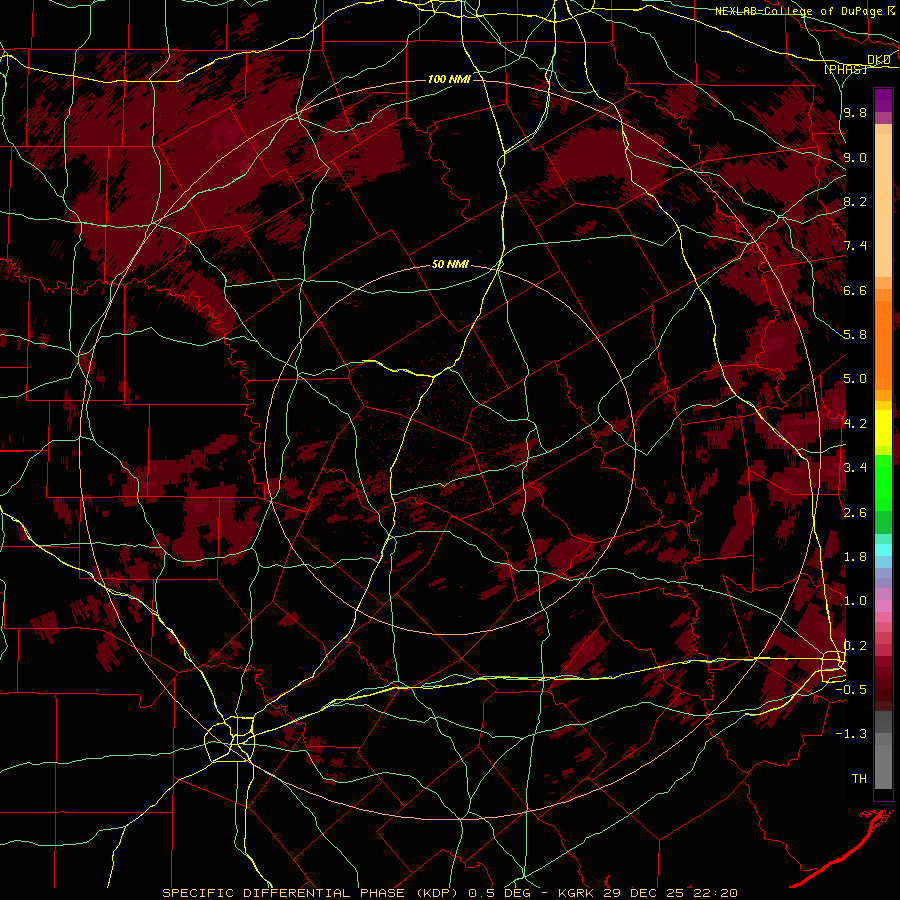Pick the cyan band of the color scale

[x=883, y=549]
